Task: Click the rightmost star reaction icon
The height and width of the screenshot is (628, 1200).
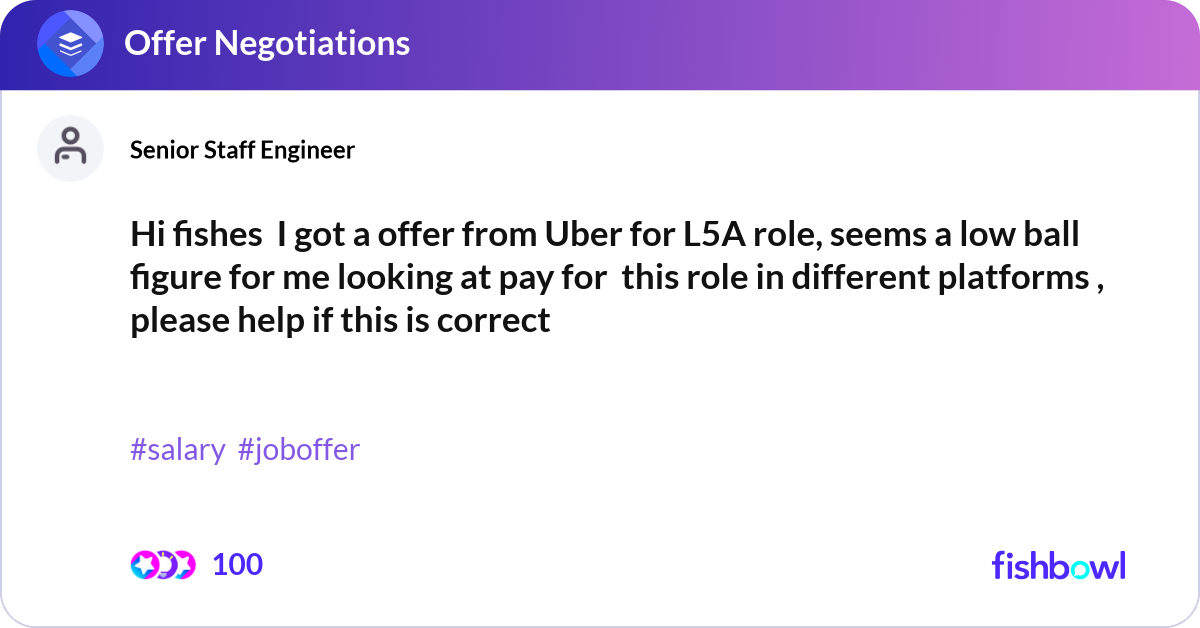Action: (x=183, y=564)
